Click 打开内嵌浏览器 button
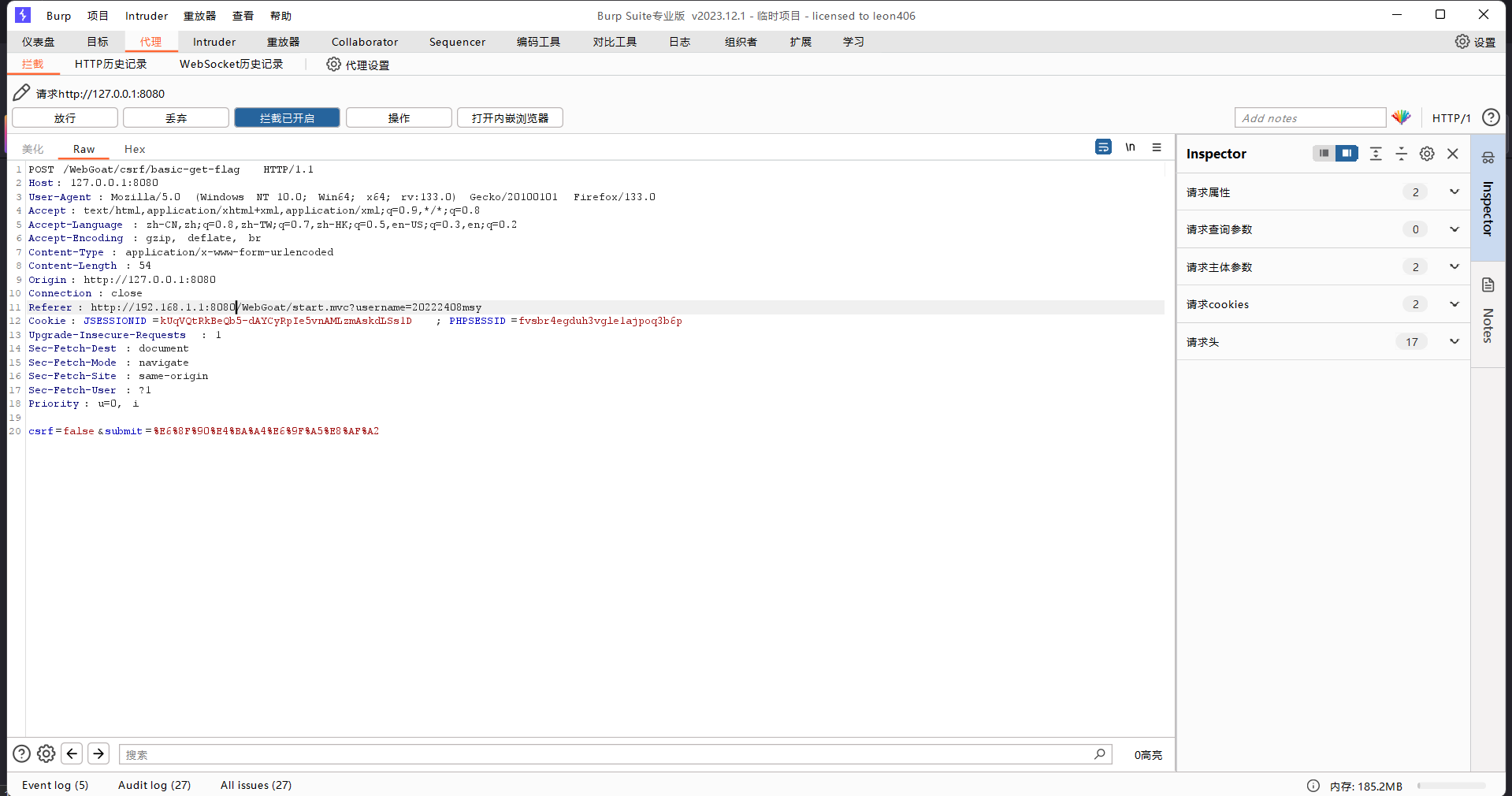 pyautogui.click(x=510, y=117)
